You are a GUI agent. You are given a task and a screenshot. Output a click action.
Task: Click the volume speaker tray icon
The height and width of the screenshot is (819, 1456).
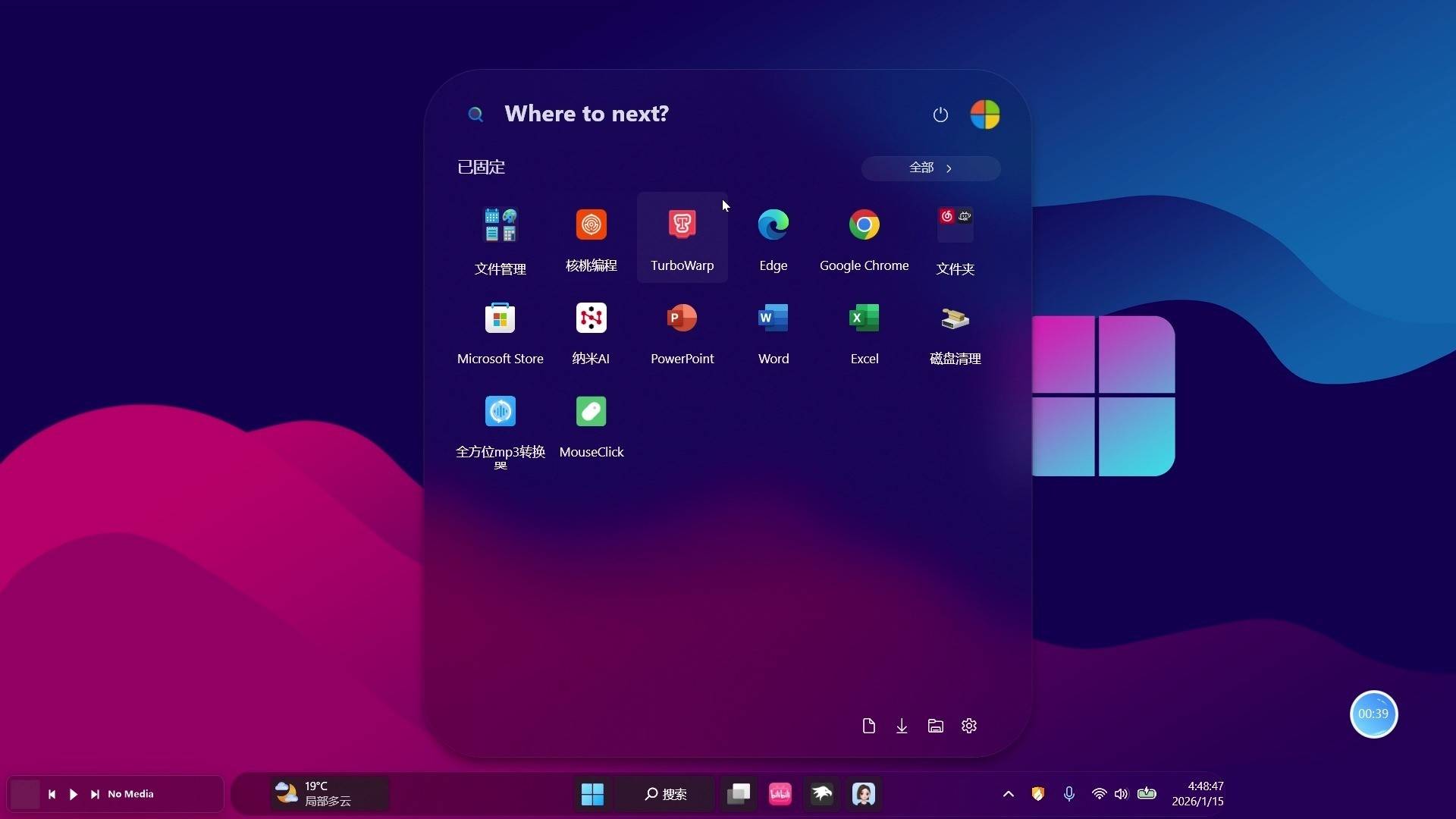(x=1122, y=794)
